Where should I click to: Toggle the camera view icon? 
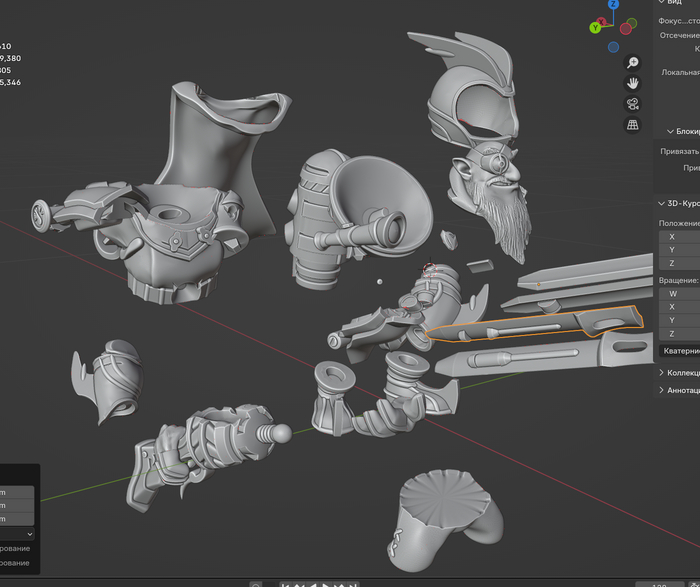633,104
